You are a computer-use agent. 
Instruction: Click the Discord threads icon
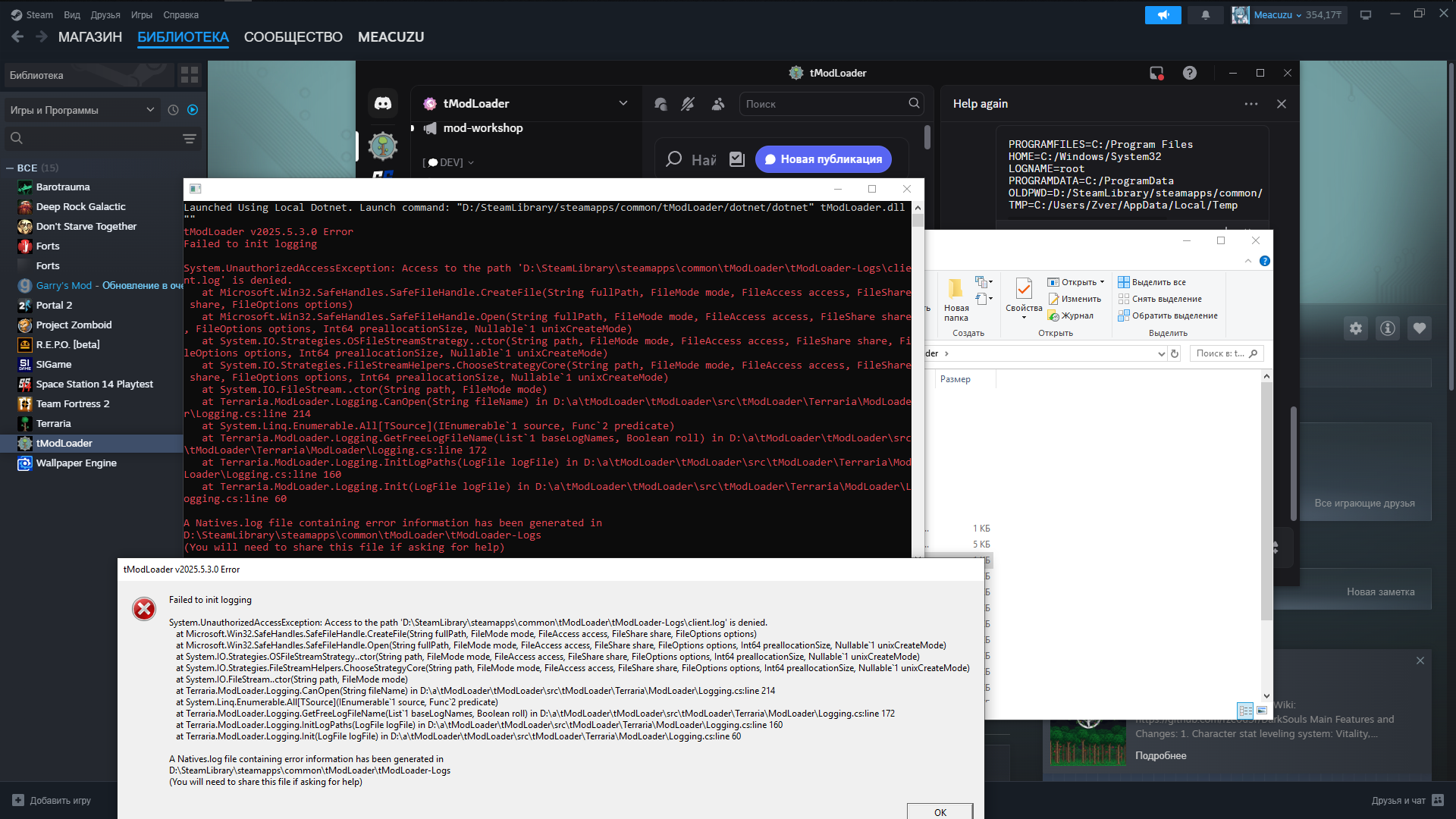pyautogui.click(x=661, y=104)
